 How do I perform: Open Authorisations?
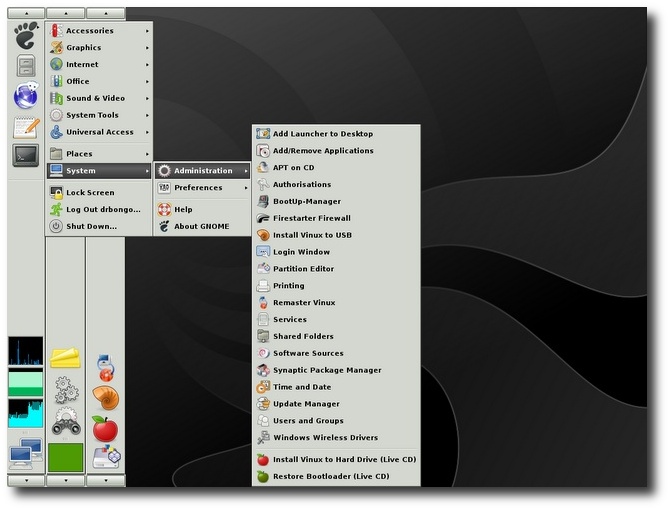point(336,185)
